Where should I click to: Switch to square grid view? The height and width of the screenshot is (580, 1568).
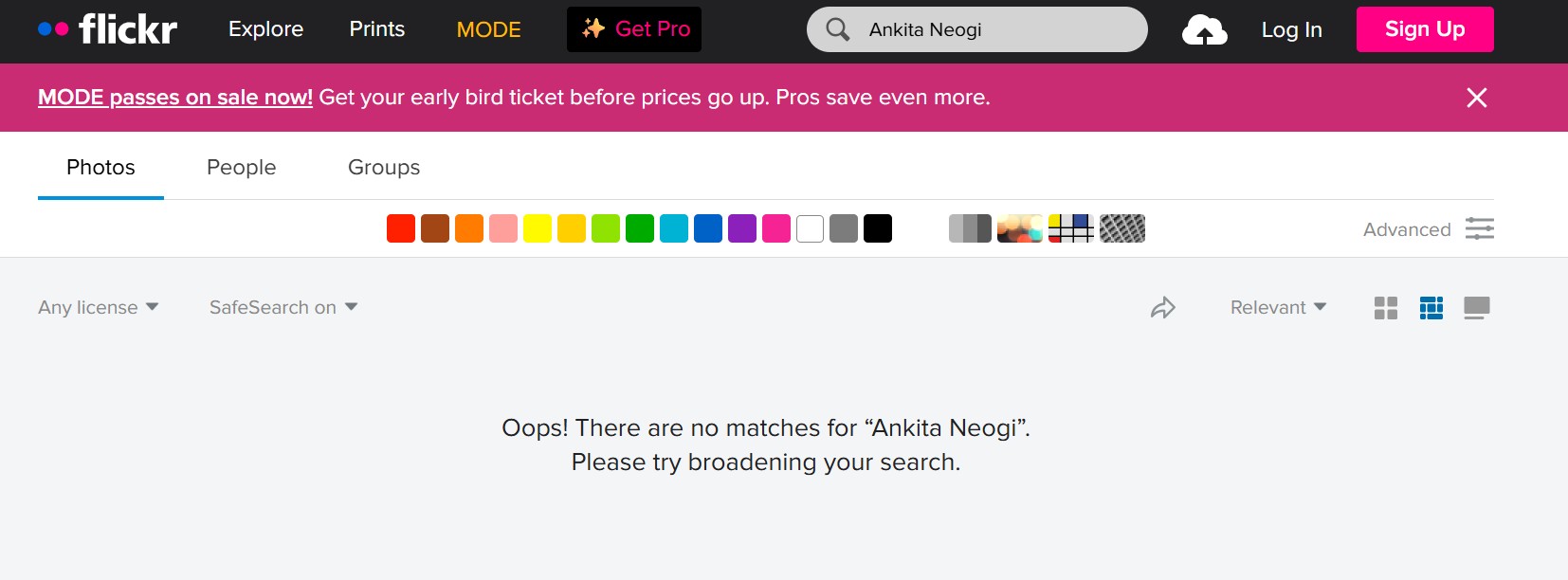(1386, 308)
